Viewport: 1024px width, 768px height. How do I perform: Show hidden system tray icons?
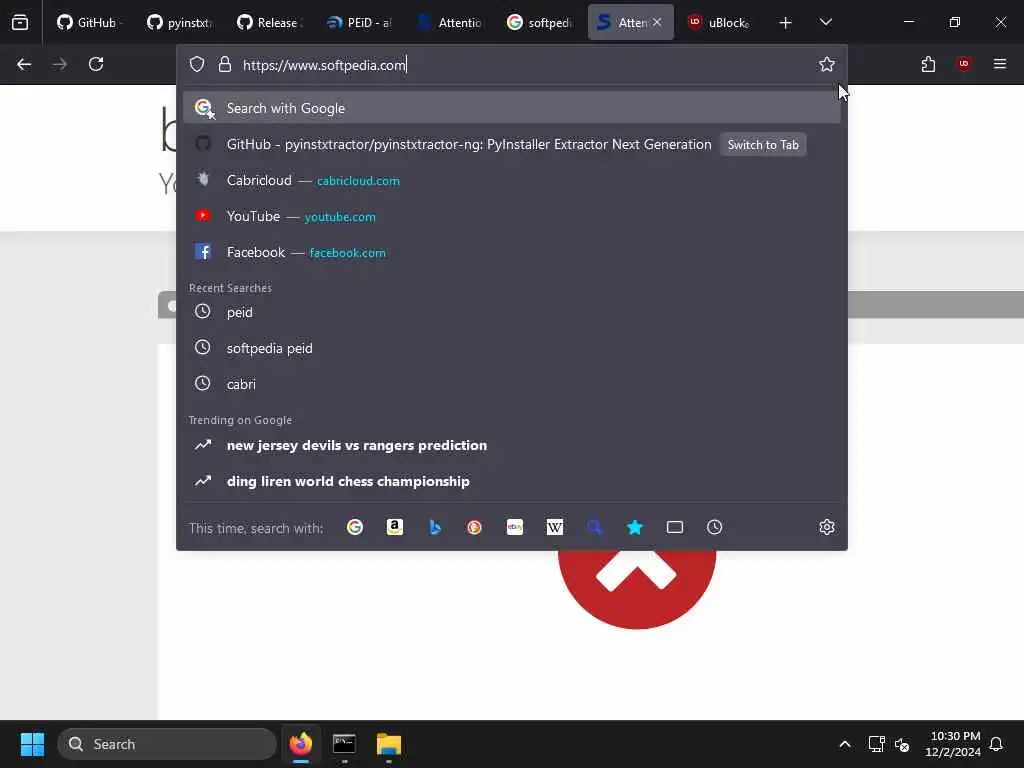click(844, 744)
